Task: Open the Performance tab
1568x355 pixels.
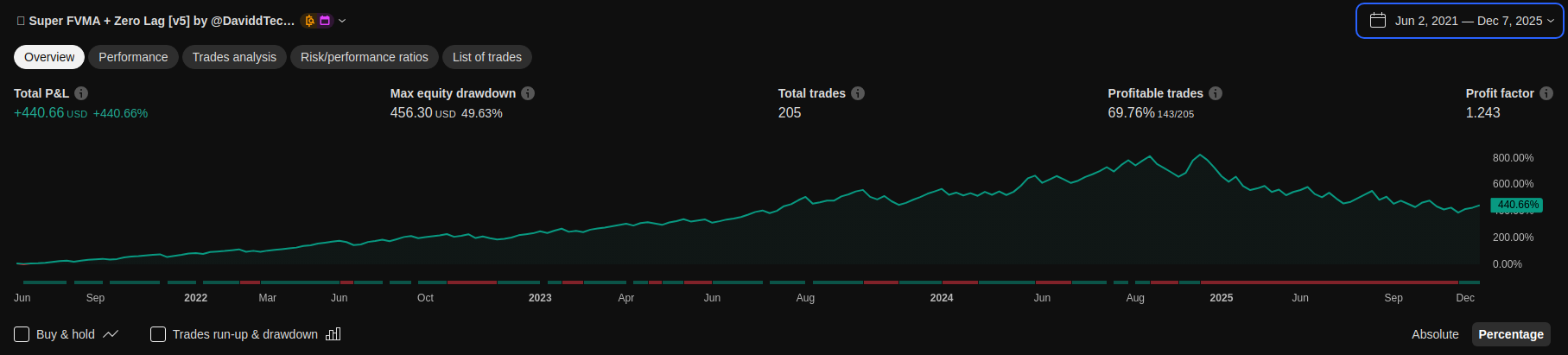Action: [133, 57]
